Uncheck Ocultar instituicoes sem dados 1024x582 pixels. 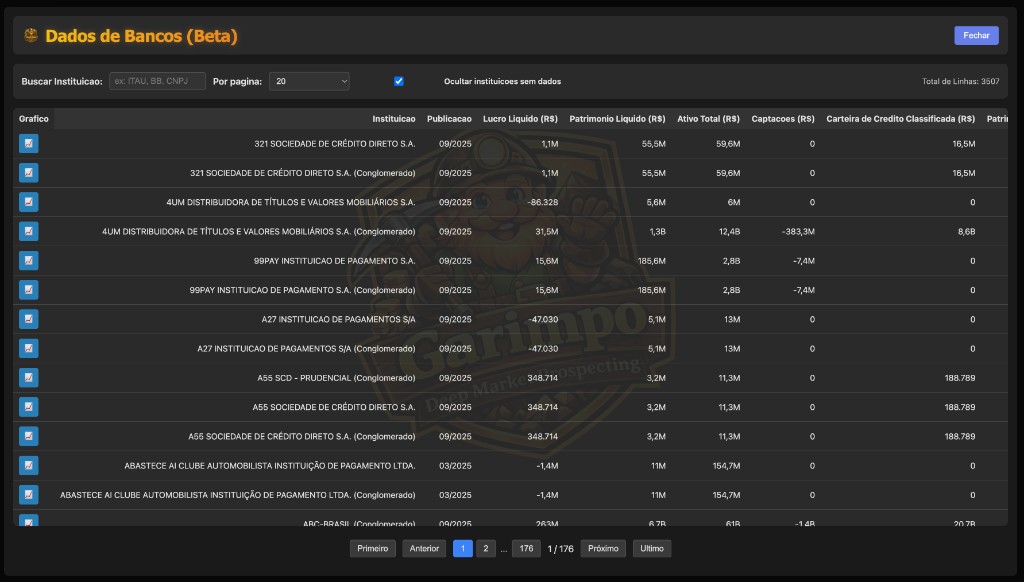399,81
